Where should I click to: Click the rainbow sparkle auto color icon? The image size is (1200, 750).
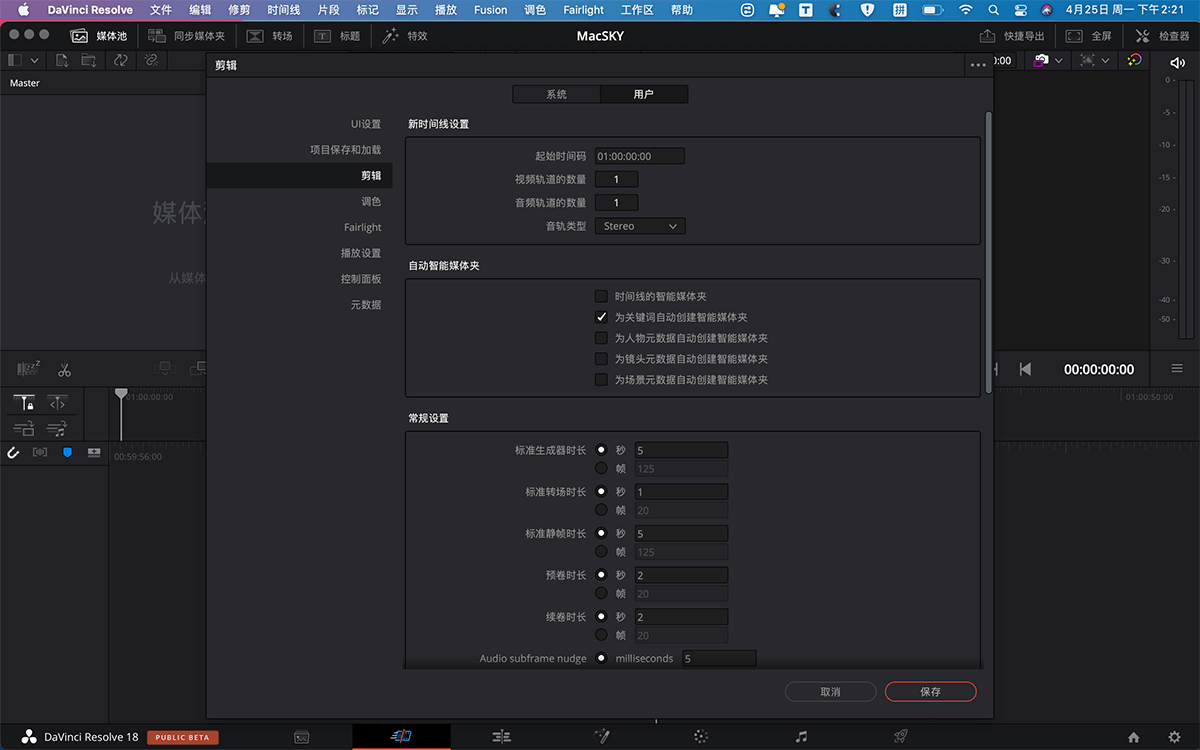[x=1134, y=60]
